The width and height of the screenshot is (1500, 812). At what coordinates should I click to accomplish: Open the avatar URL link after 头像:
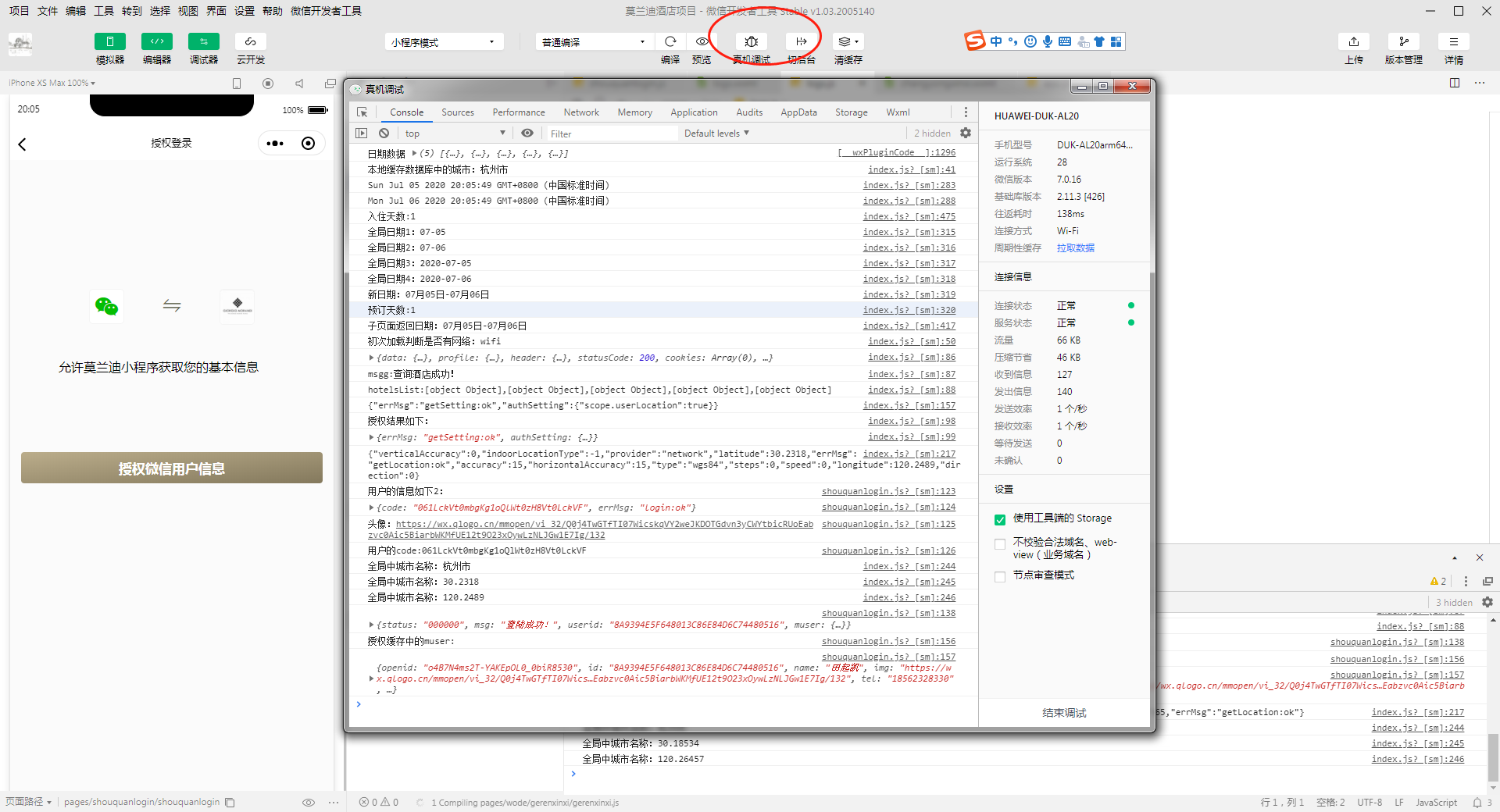point(591,529)
